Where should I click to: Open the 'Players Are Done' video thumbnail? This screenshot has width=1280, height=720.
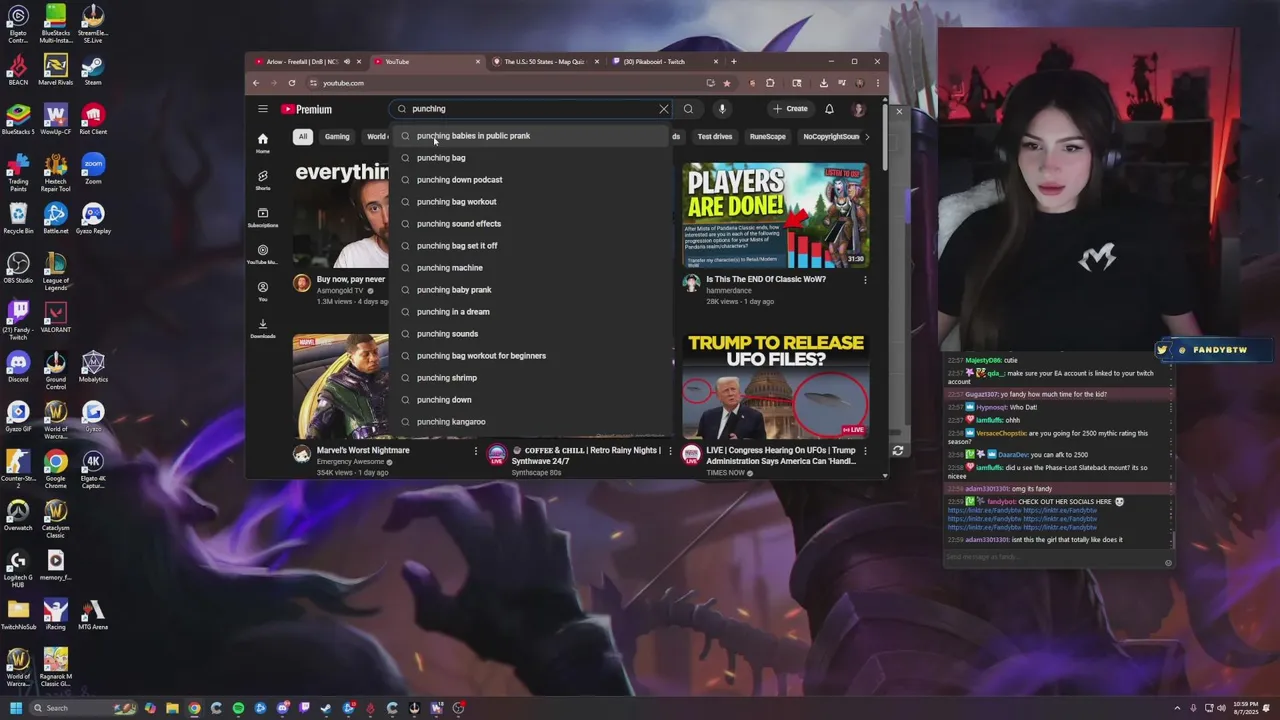(776, 216)
